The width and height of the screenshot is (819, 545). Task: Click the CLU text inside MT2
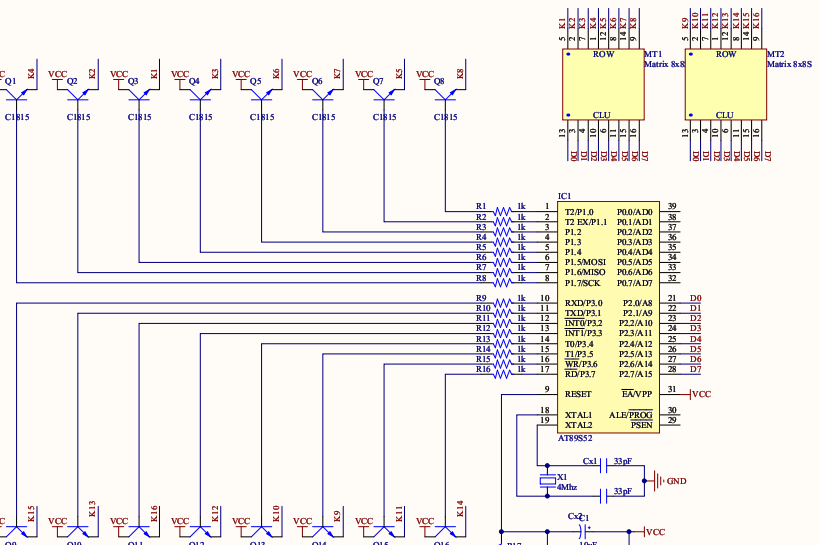(x=724, y=115)
